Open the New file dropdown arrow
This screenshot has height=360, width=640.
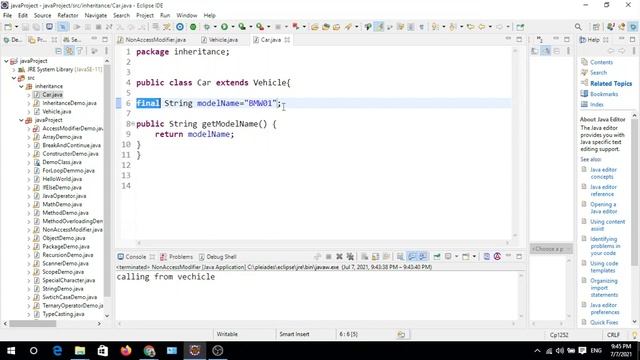pyautogui.click(x=16, y=27)
